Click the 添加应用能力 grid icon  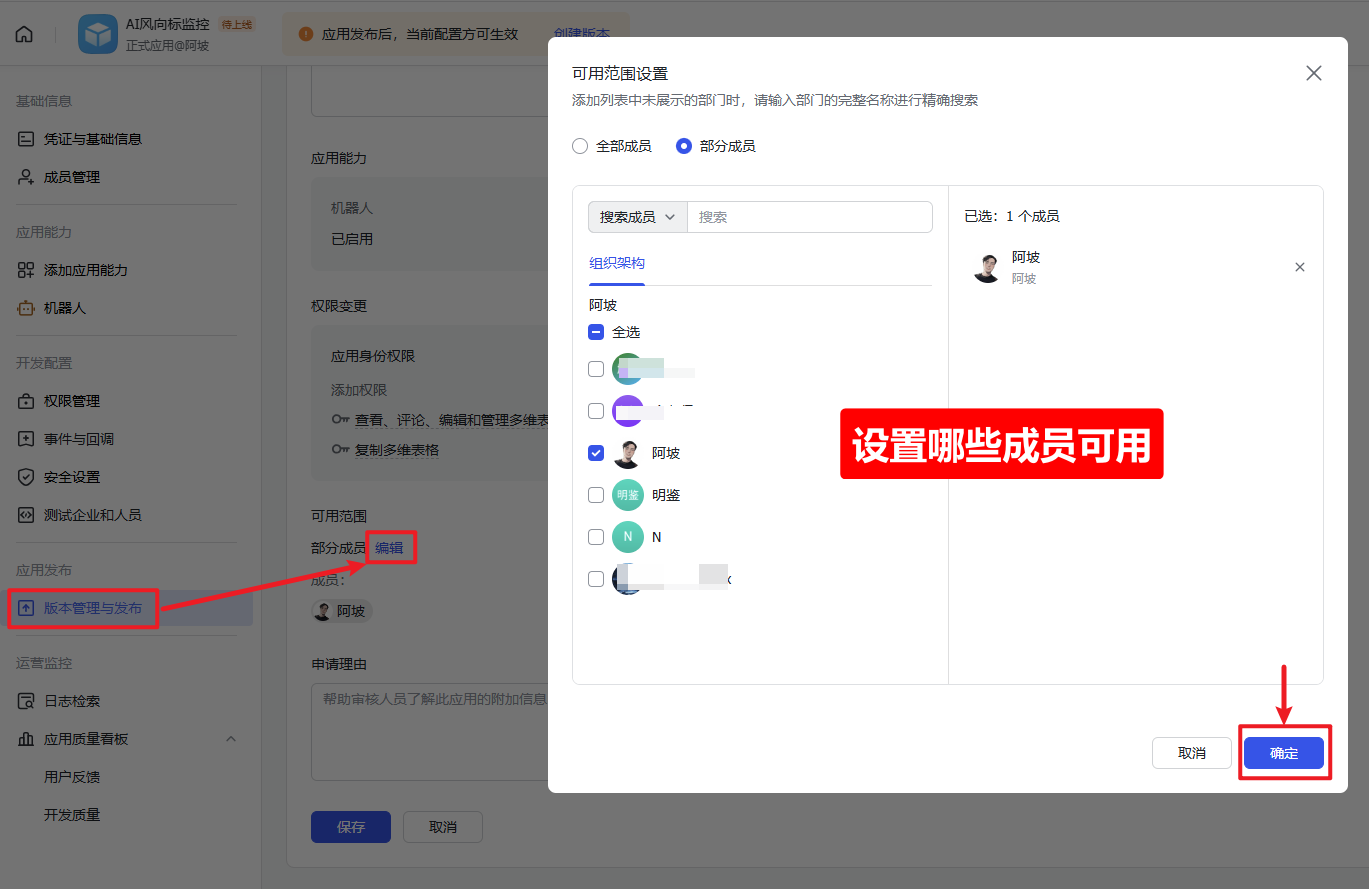pyautogui.click(x=26, y=270)
